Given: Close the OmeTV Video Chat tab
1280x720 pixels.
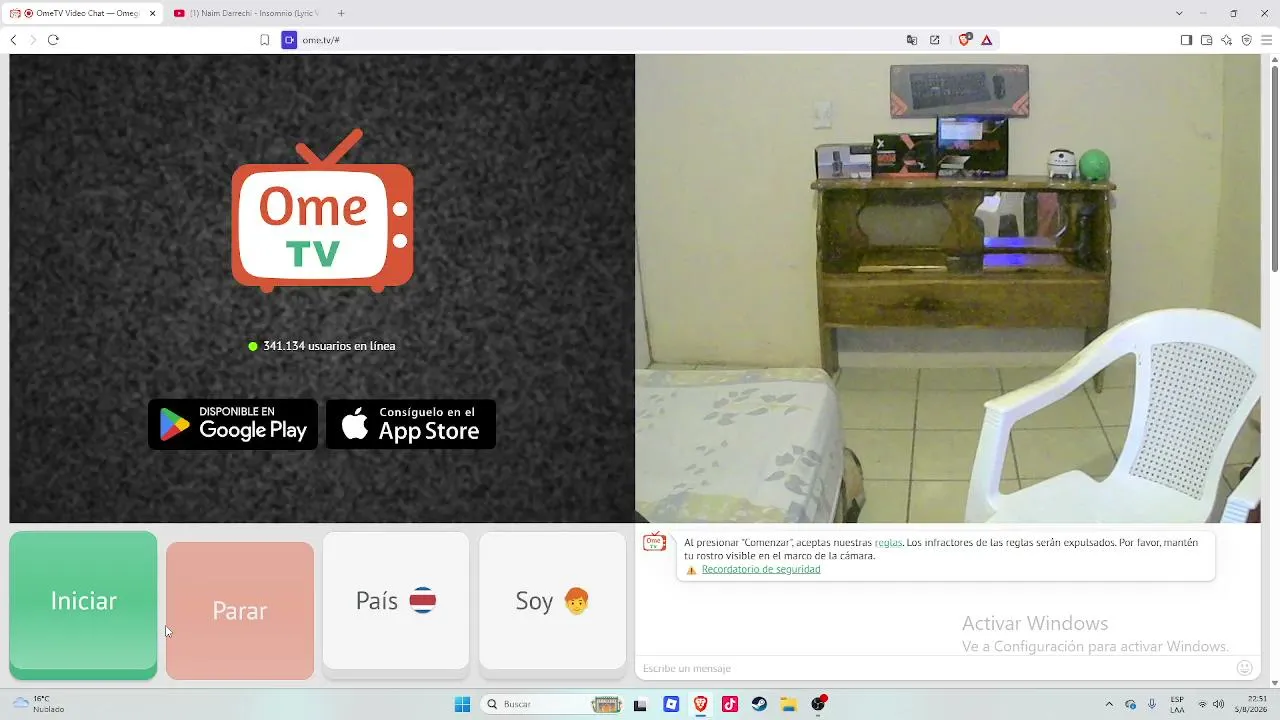Looking at the screenshot, I should pyautogui.click(x=153, y=13).
